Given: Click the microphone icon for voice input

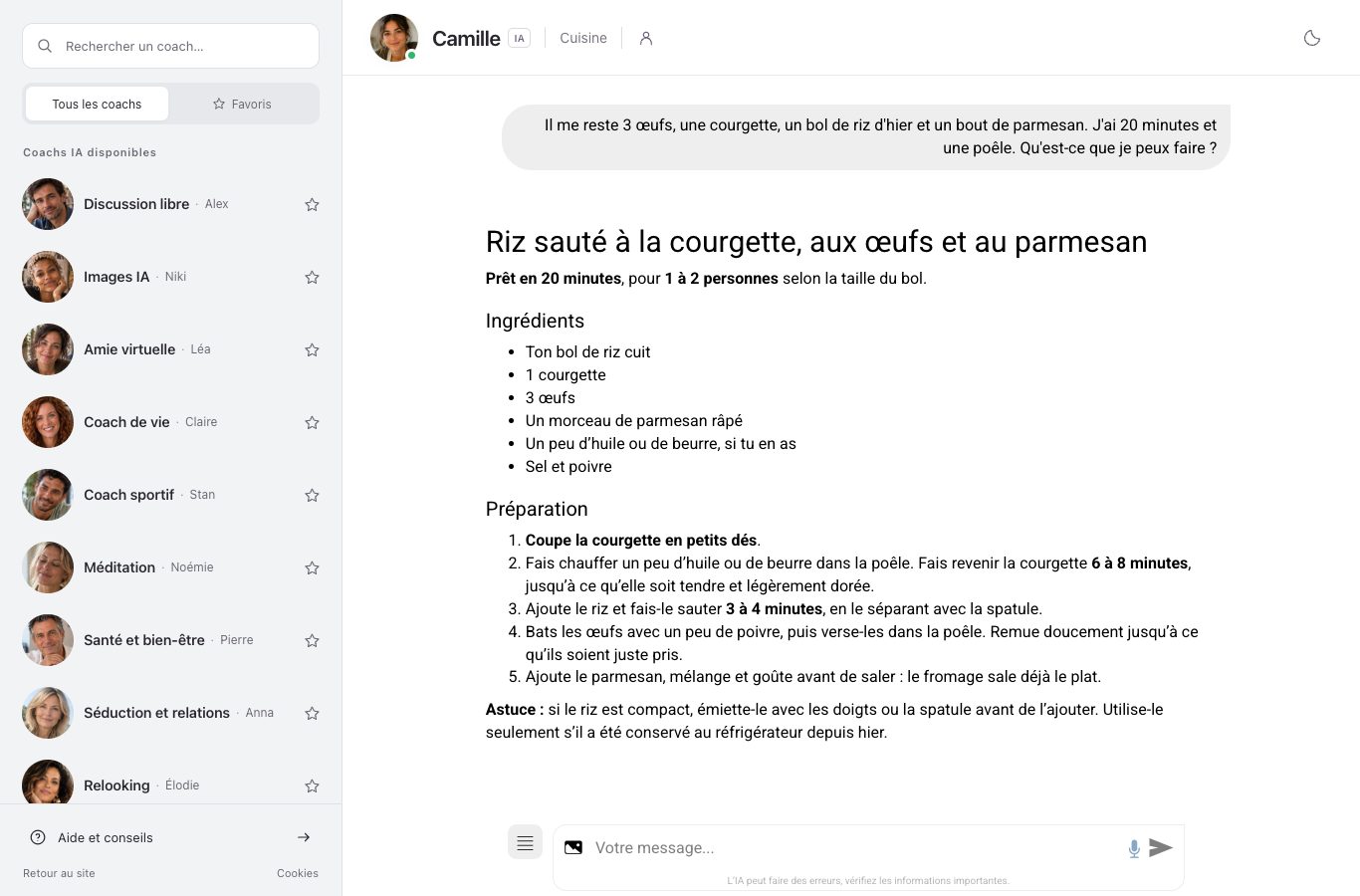Looking at the screenshot, I should 1134,848.
